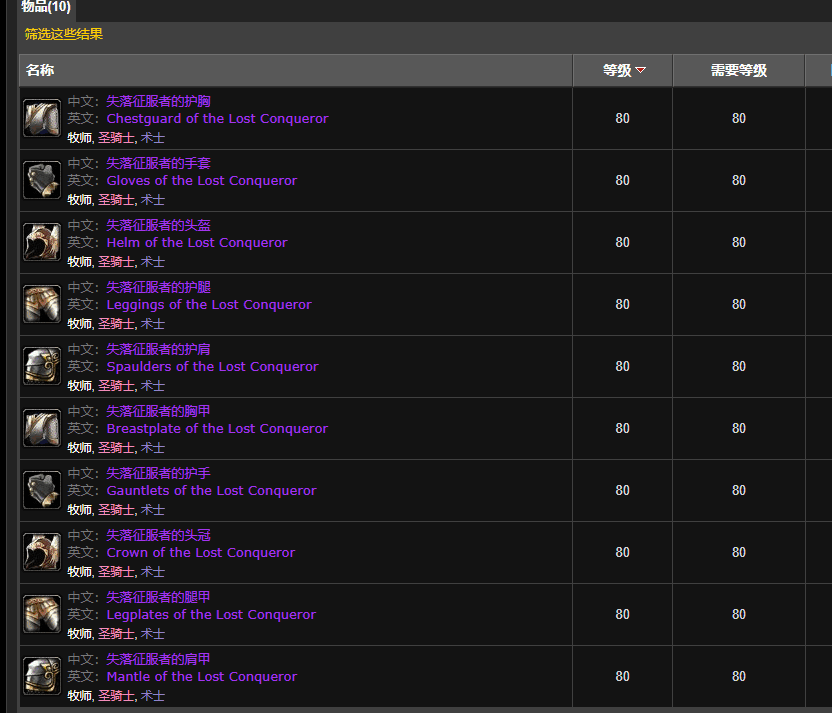The width and height of the screenshot is (832, 713).
Task: Open the 失落征服者的胸甲 item link
Action: pyautogui.click(x=158, y=412)
